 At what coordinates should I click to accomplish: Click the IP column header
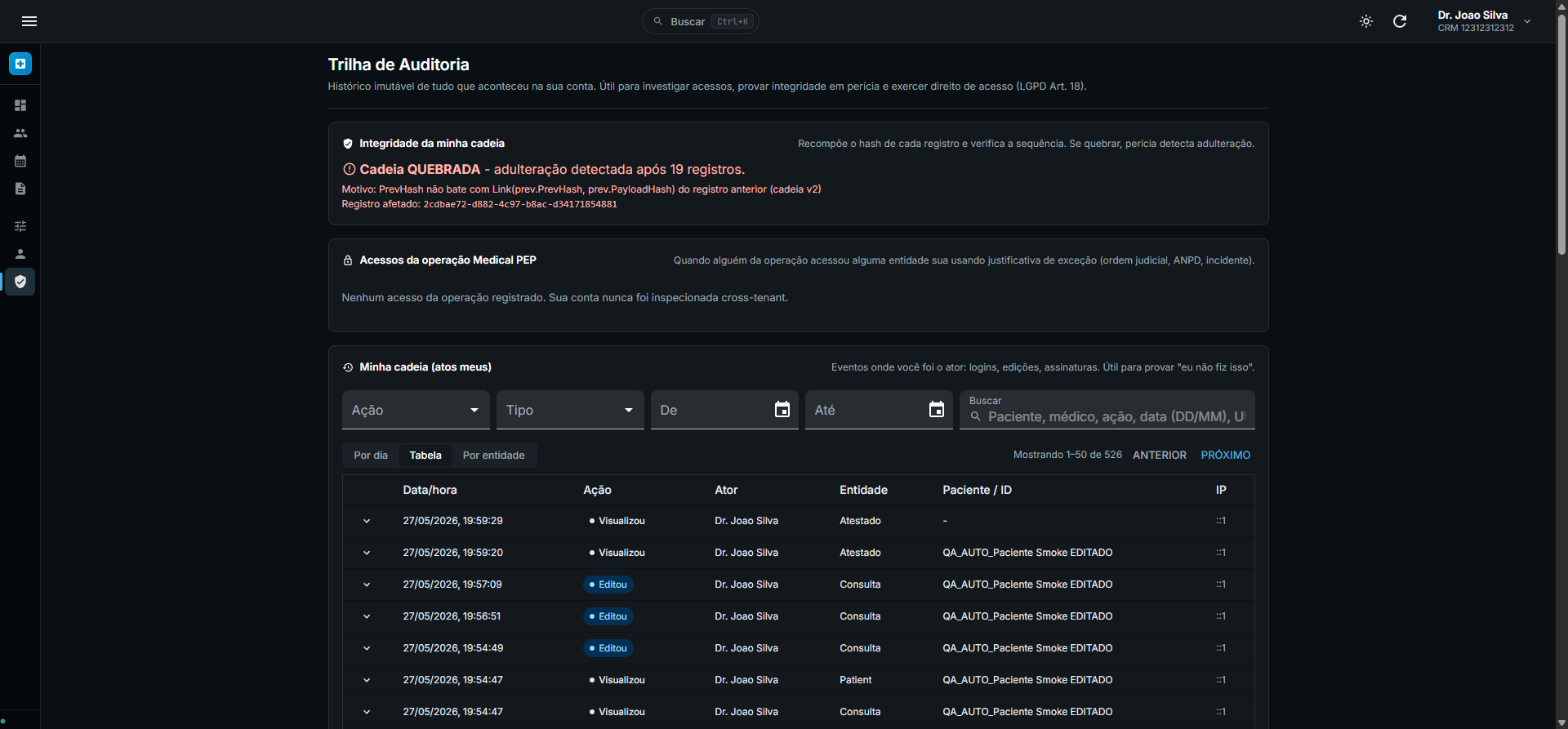(1221, 490)
